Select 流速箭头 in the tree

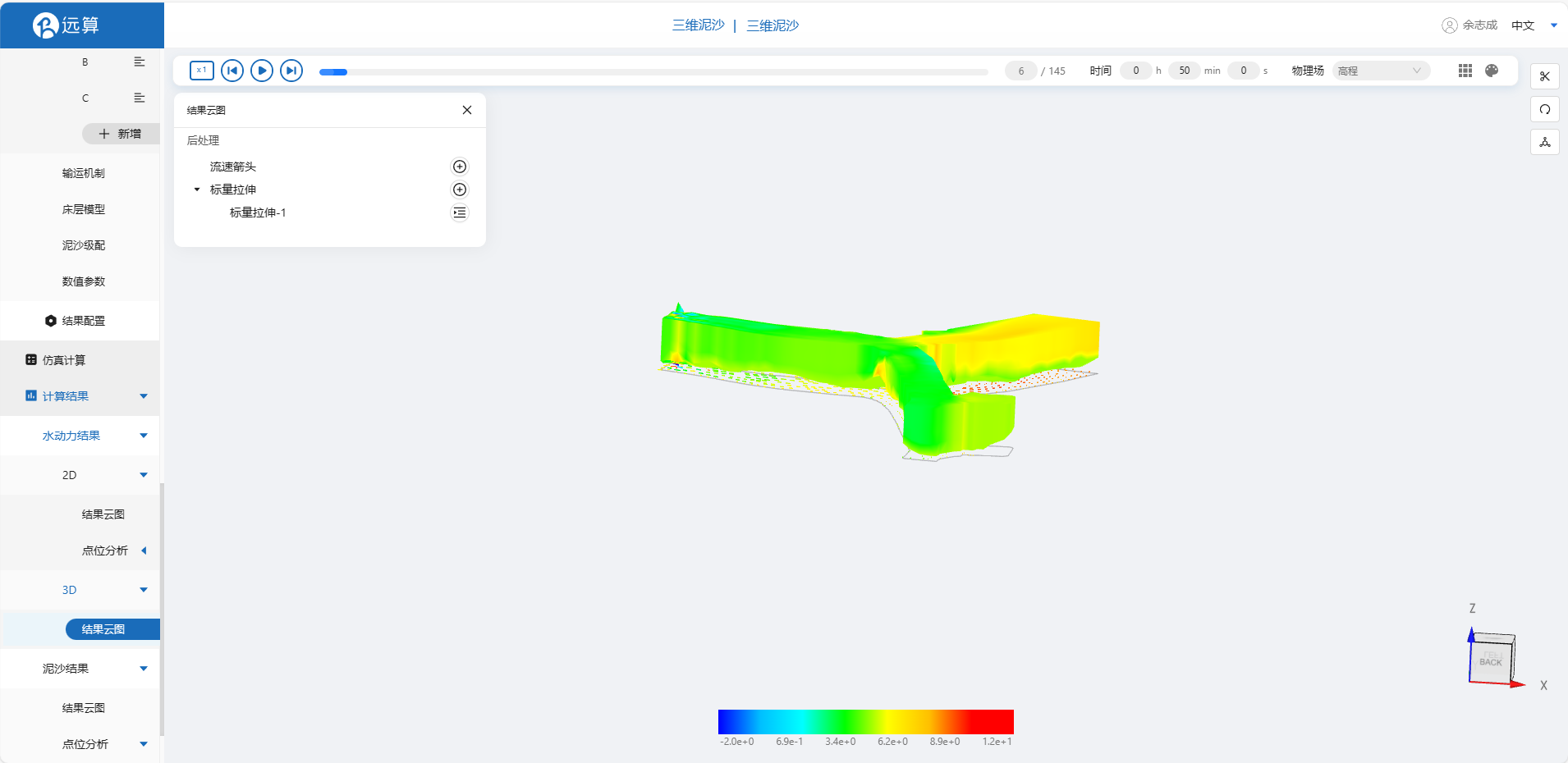tap(233, 167)
